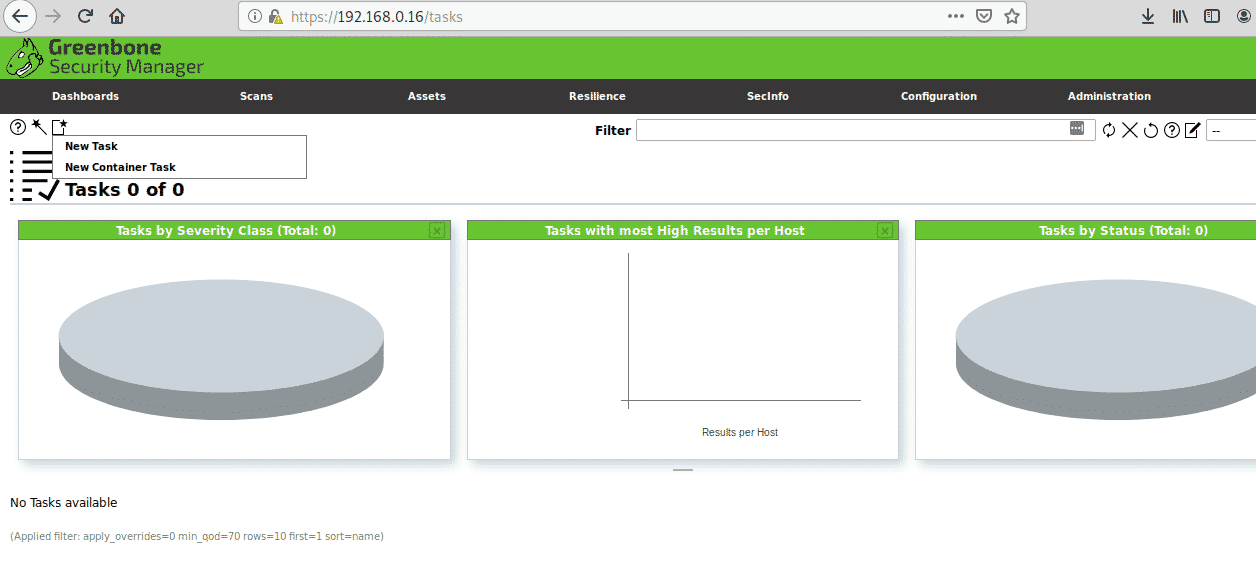Screen dimensions: 1256x585
Task: Open the Scans menu
Action: (256, 96)
